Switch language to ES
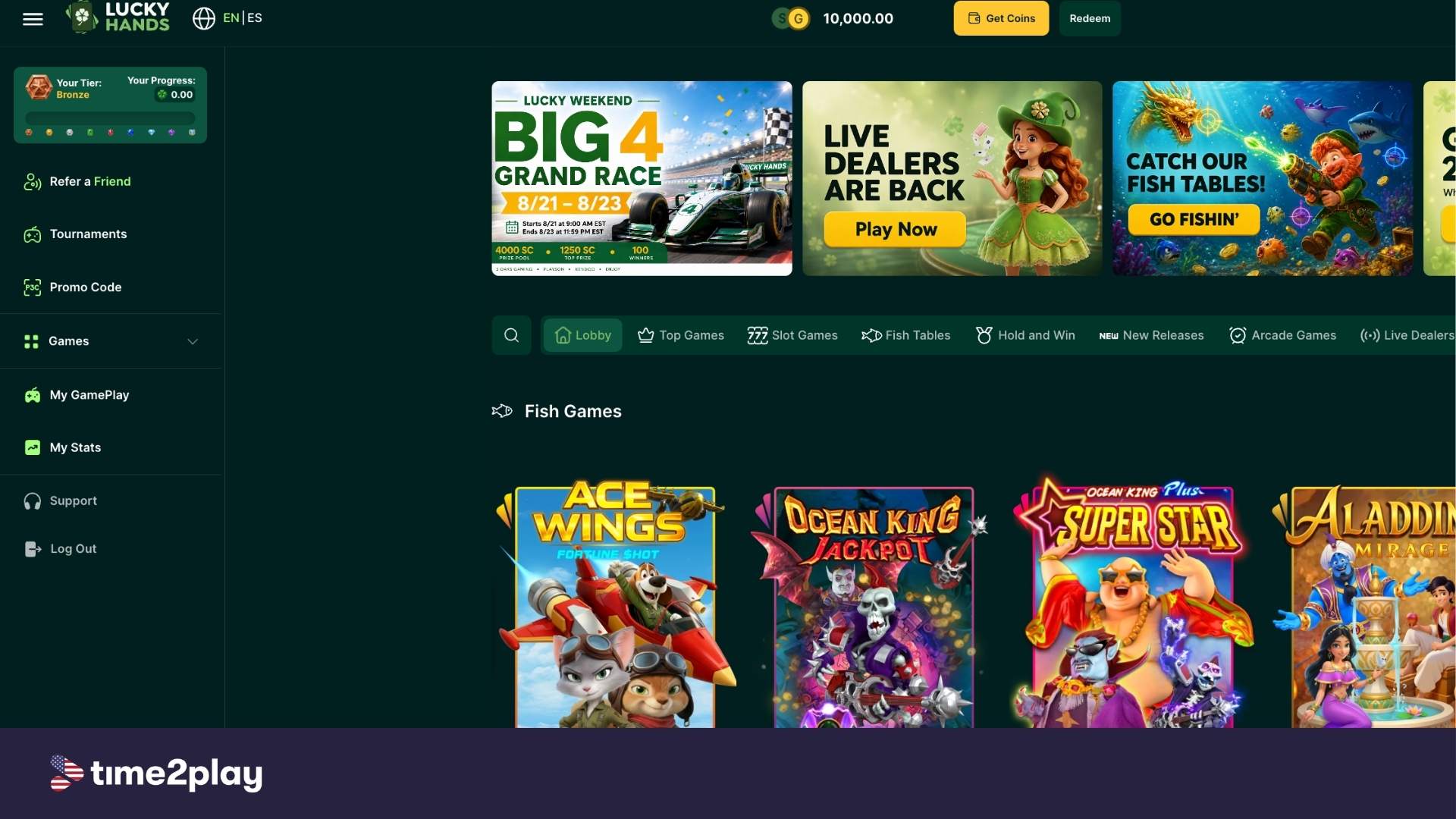This screenshot has height=819, width=1456. click(255, 18)
